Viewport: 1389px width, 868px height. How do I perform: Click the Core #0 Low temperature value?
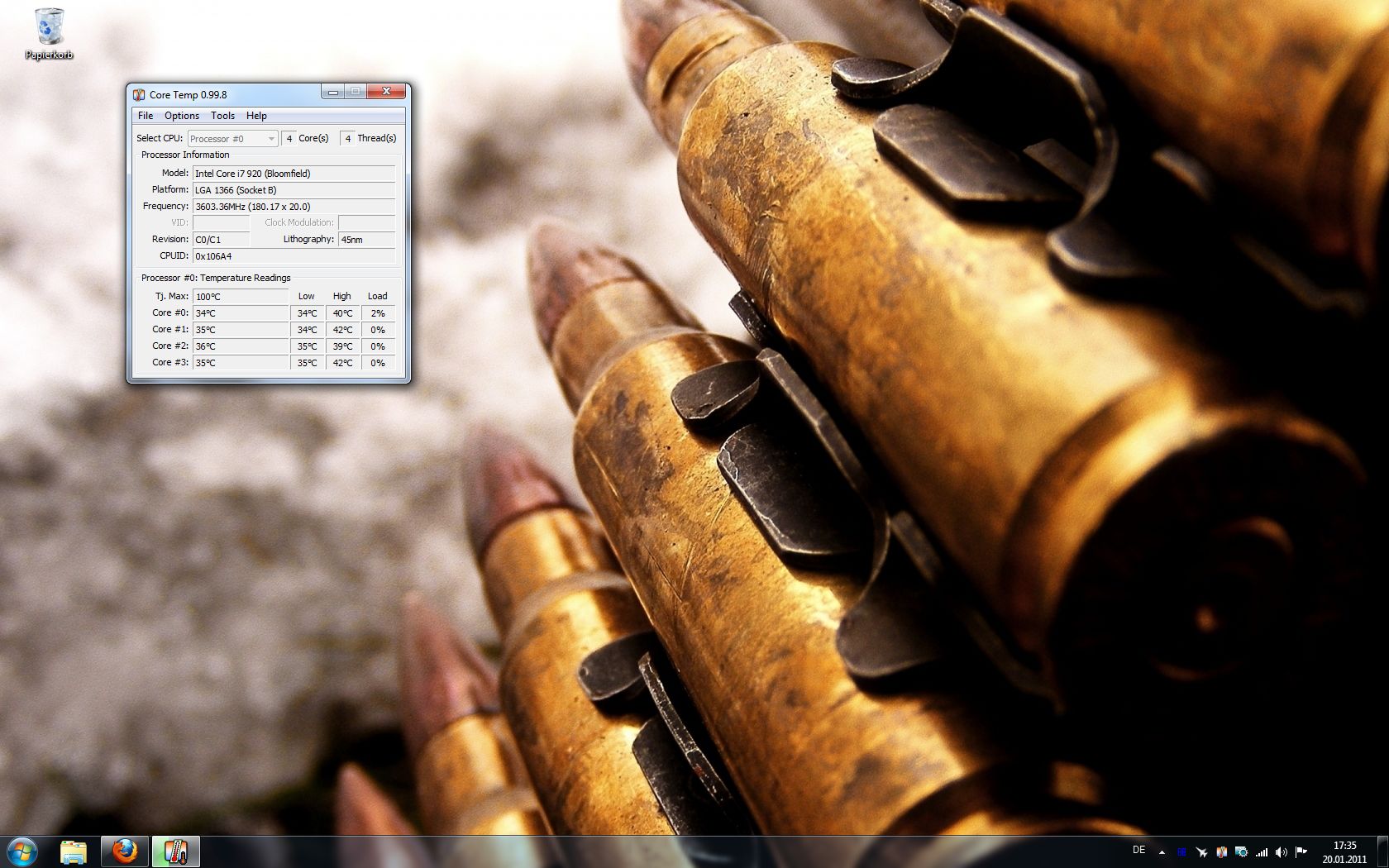pos(307,313)
